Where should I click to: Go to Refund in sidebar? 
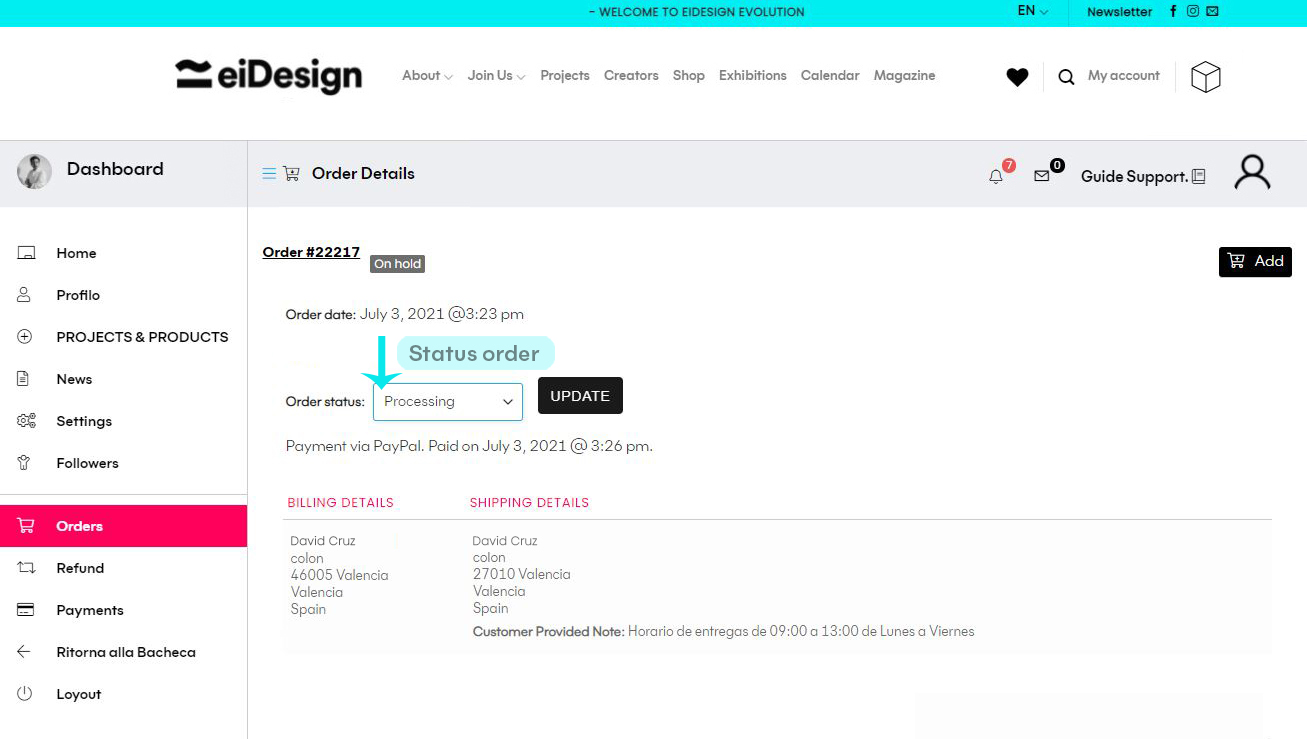click(x=80, y=568)
